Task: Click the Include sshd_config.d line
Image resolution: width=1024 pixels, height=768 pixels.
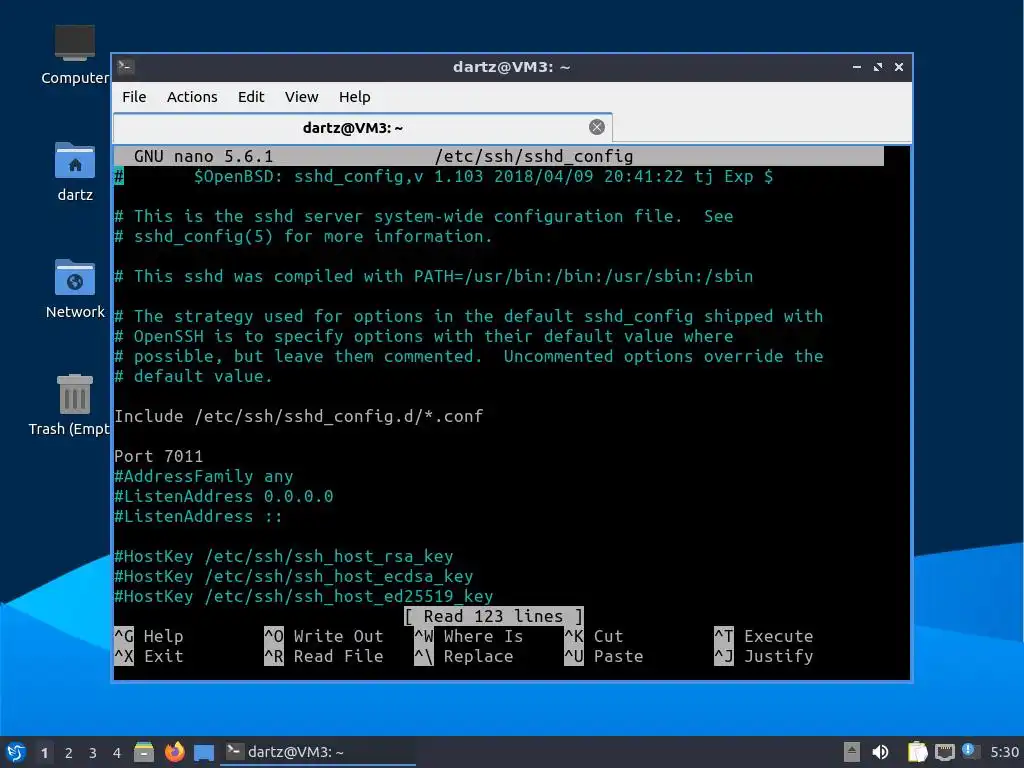Action: [299, 416]
